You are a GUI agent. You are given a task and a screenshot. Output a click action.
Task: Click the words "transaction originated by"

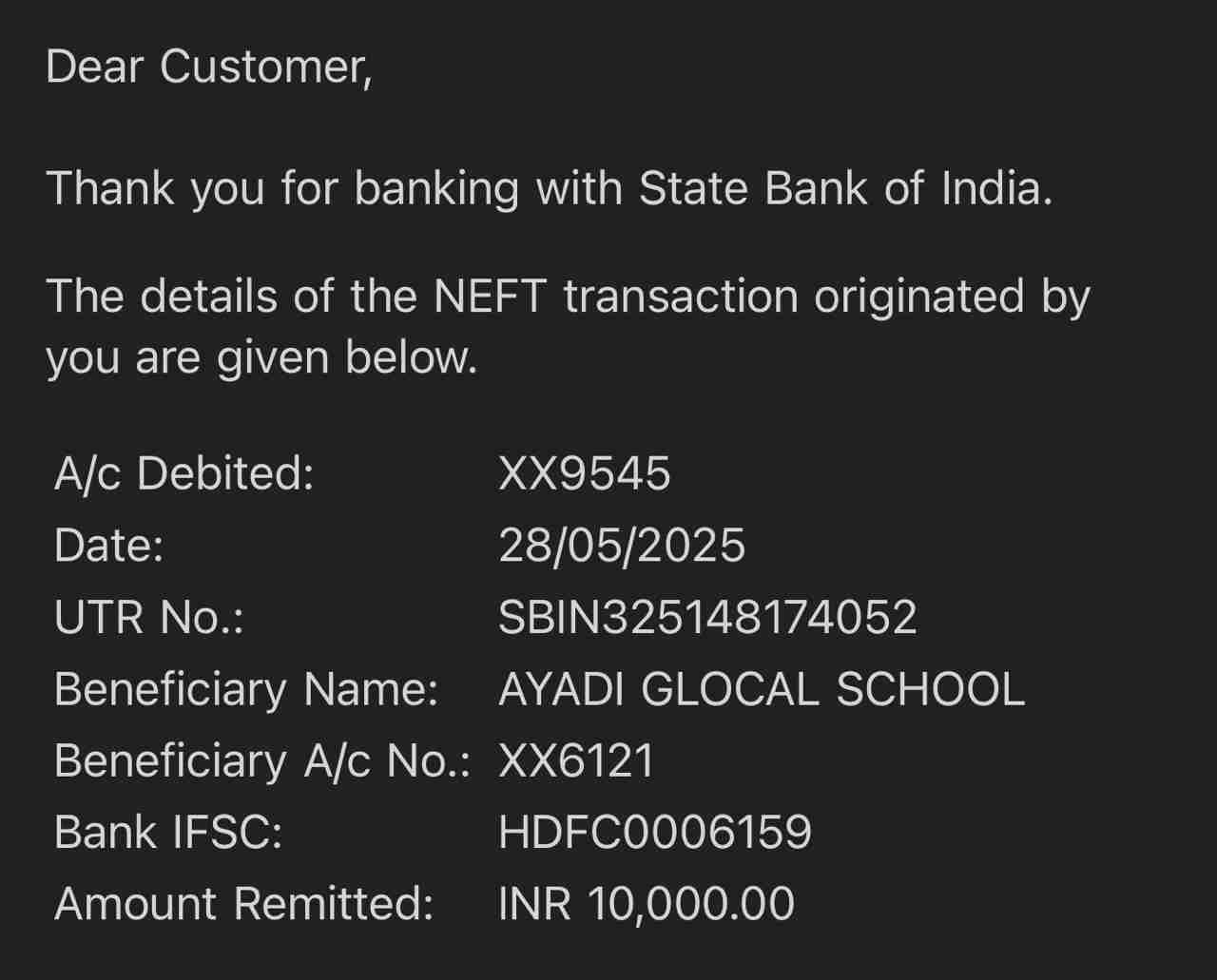click(826, 296)
